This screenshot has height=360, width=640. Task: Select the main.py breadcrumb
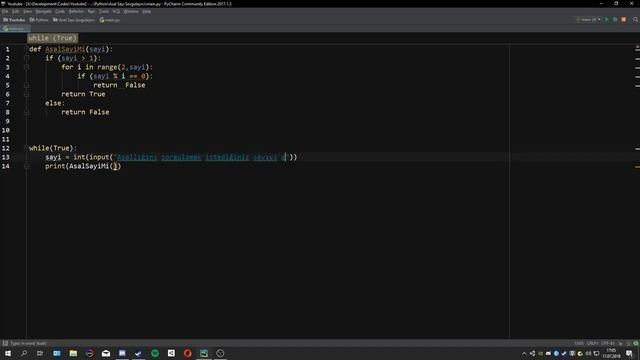[110, 20]
